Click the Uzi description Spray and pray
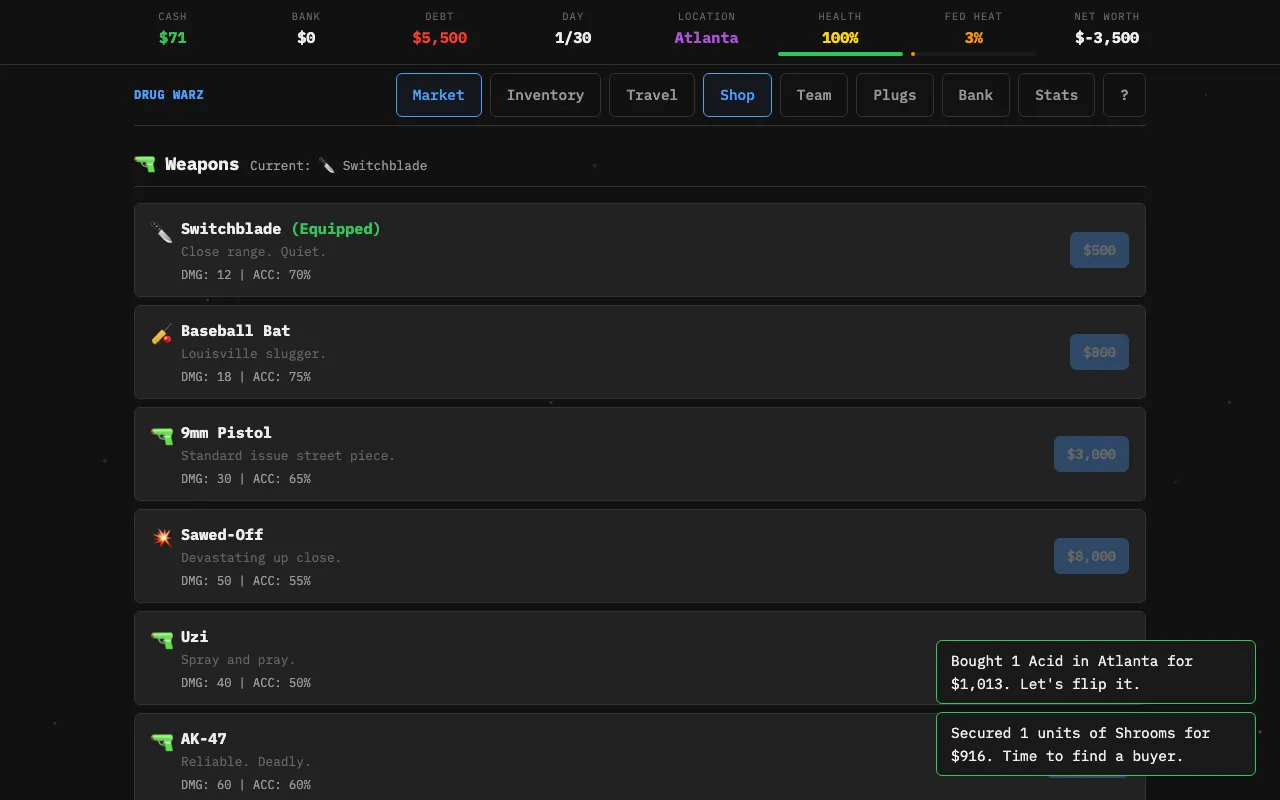1280x800 pixels. tap(238, 660)
